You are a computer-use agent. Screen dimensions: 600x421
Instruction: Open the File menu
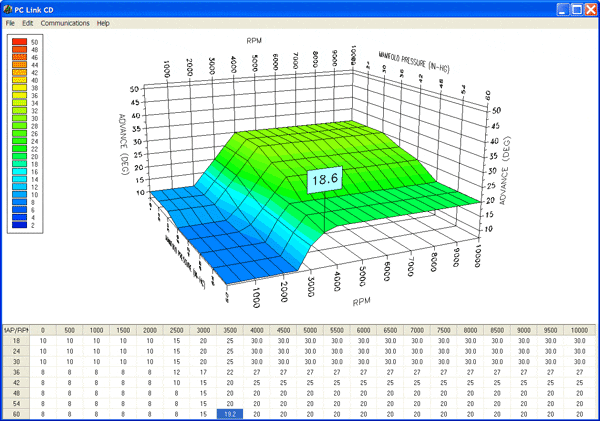click(x=10, y=23)
